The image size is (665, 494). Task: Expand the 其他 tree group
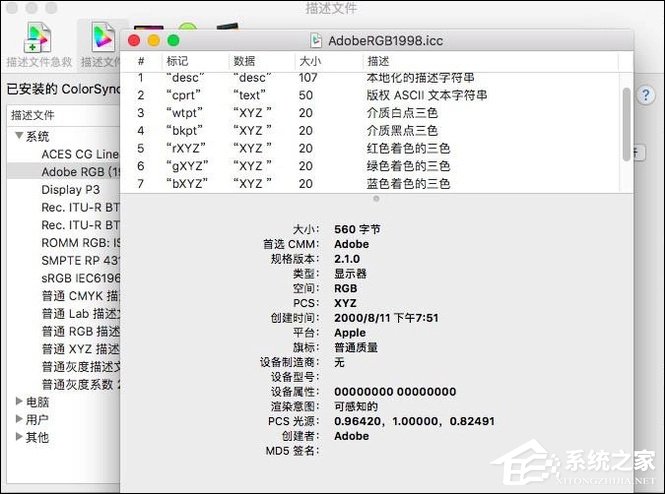[19, 437]
